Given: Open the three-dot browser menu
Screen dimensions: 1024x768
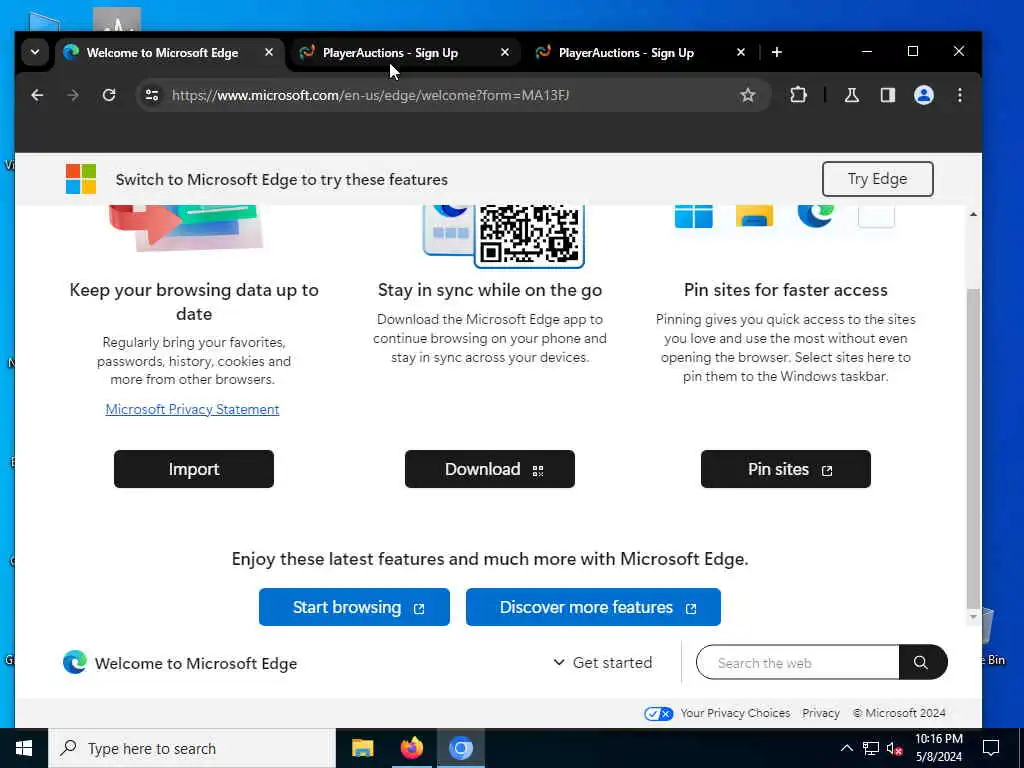Looking at the screenshot, I should pos(960,95).
